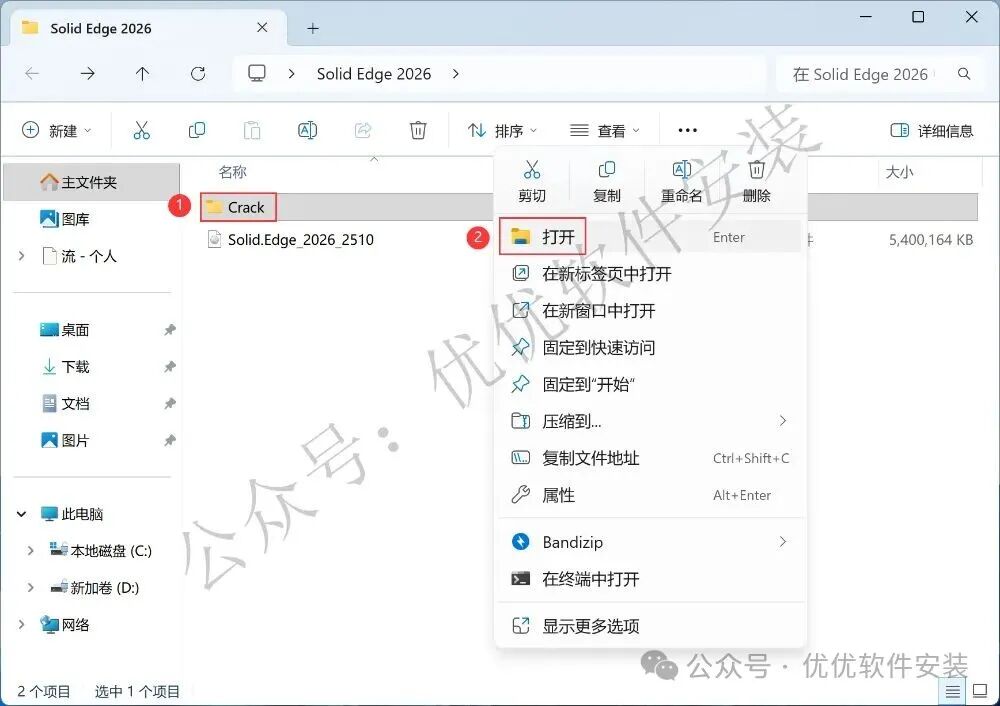Image resolution: width=1000 pixels, height=706 pixels.
Task: Switch to details list view icon in status bar
Action: (x=952, y=691)
